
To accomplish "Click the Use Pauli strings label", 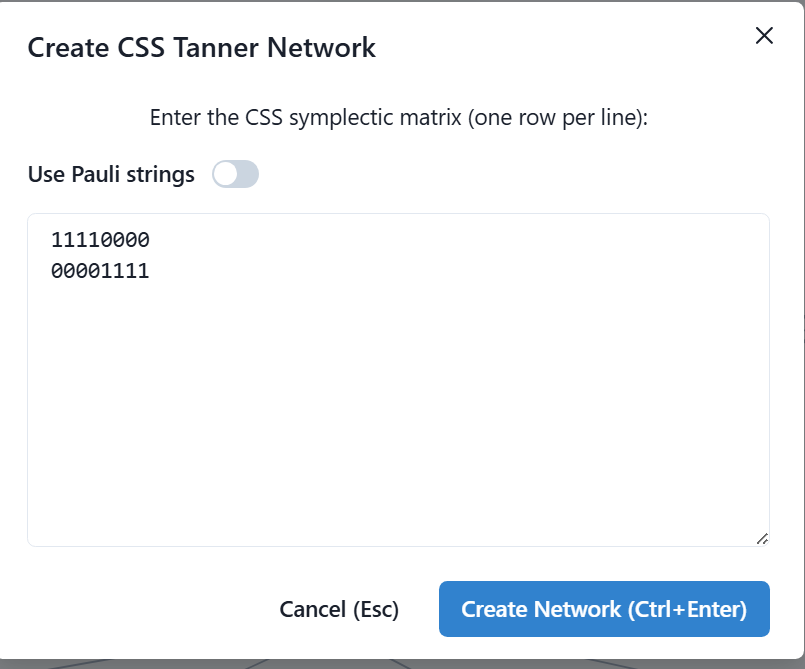I will 111,175.
